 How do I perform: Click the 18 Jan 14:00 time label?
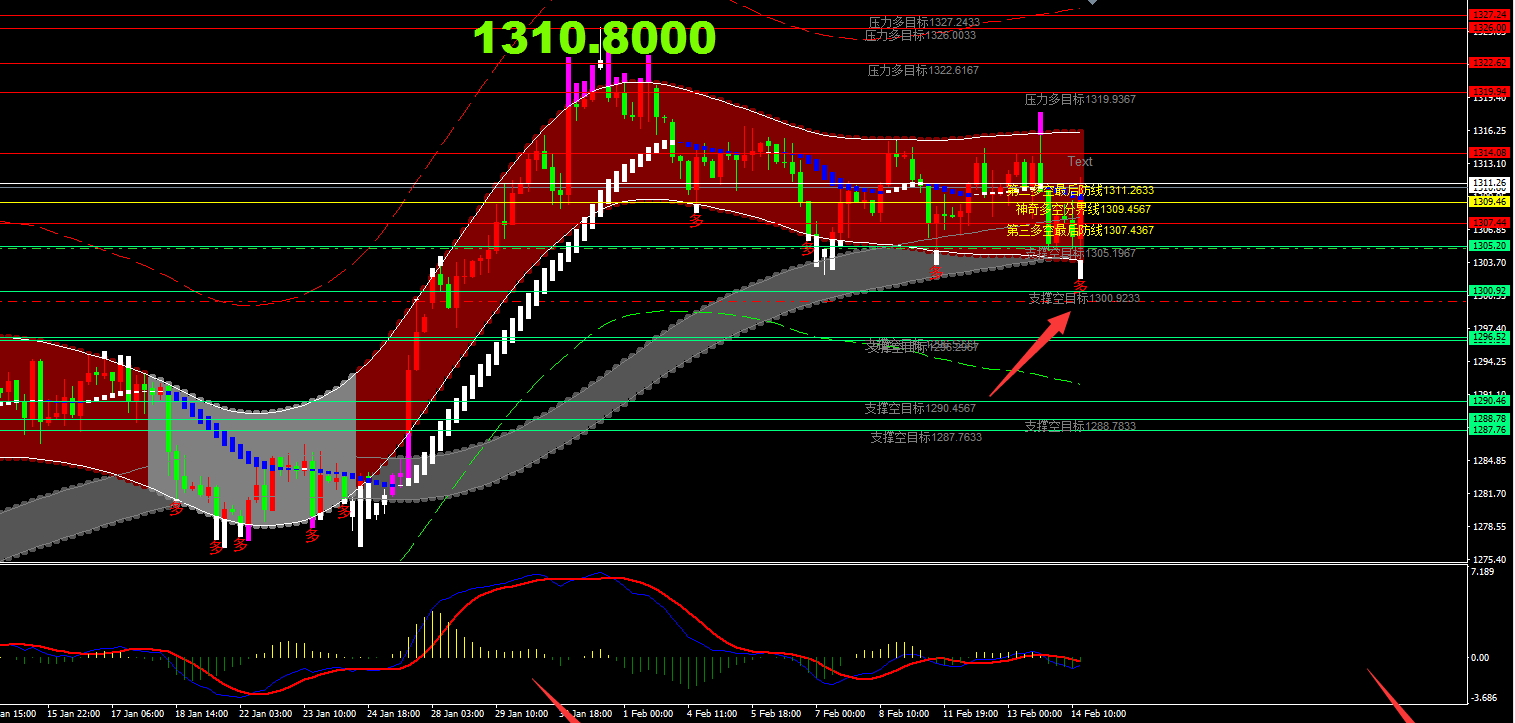[202, 714]
